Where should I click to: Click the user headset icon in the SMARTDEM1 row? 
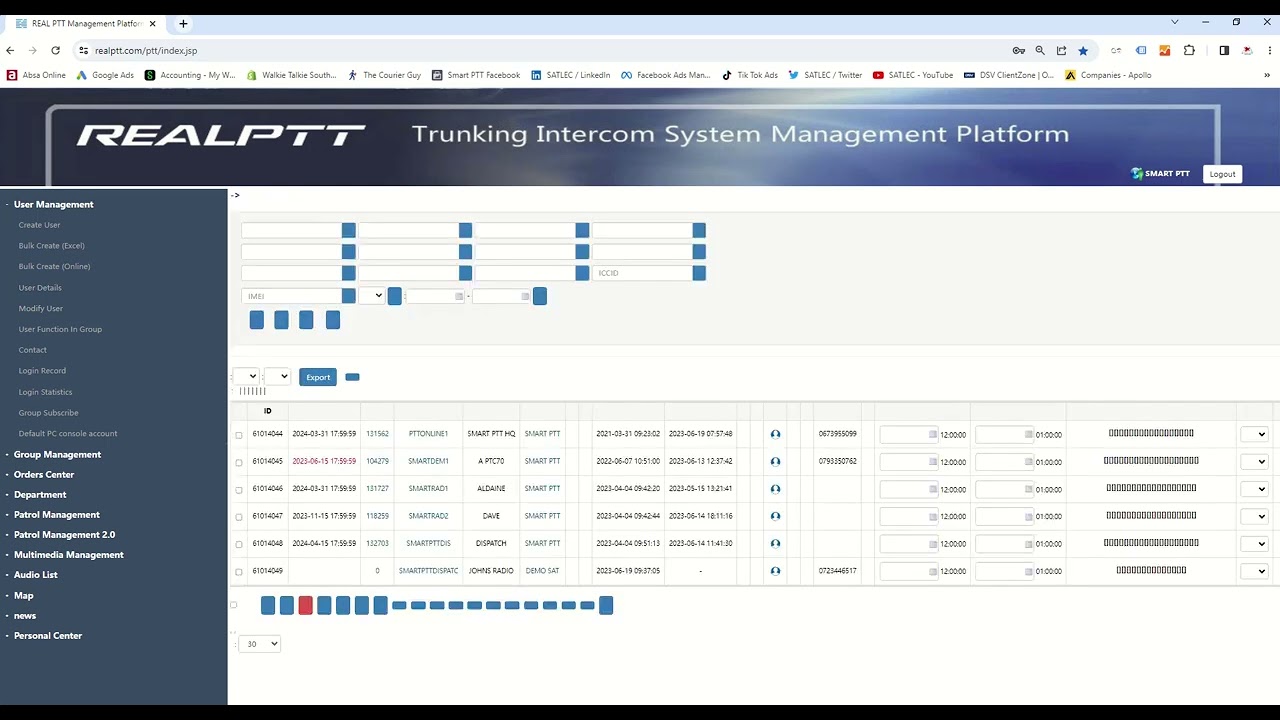pos(775,462)
